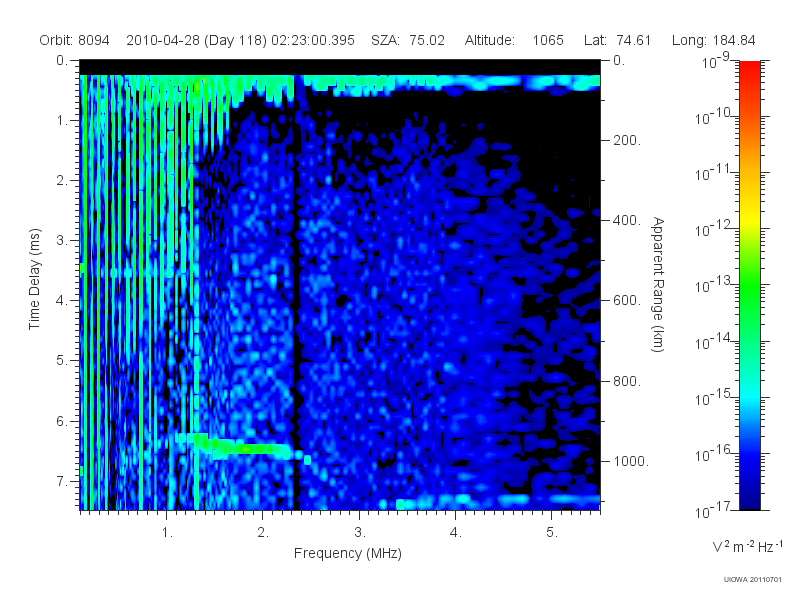Click the Long: 184.84 value
This screenshot has width=800, height=600.
(x=713, y=40)
